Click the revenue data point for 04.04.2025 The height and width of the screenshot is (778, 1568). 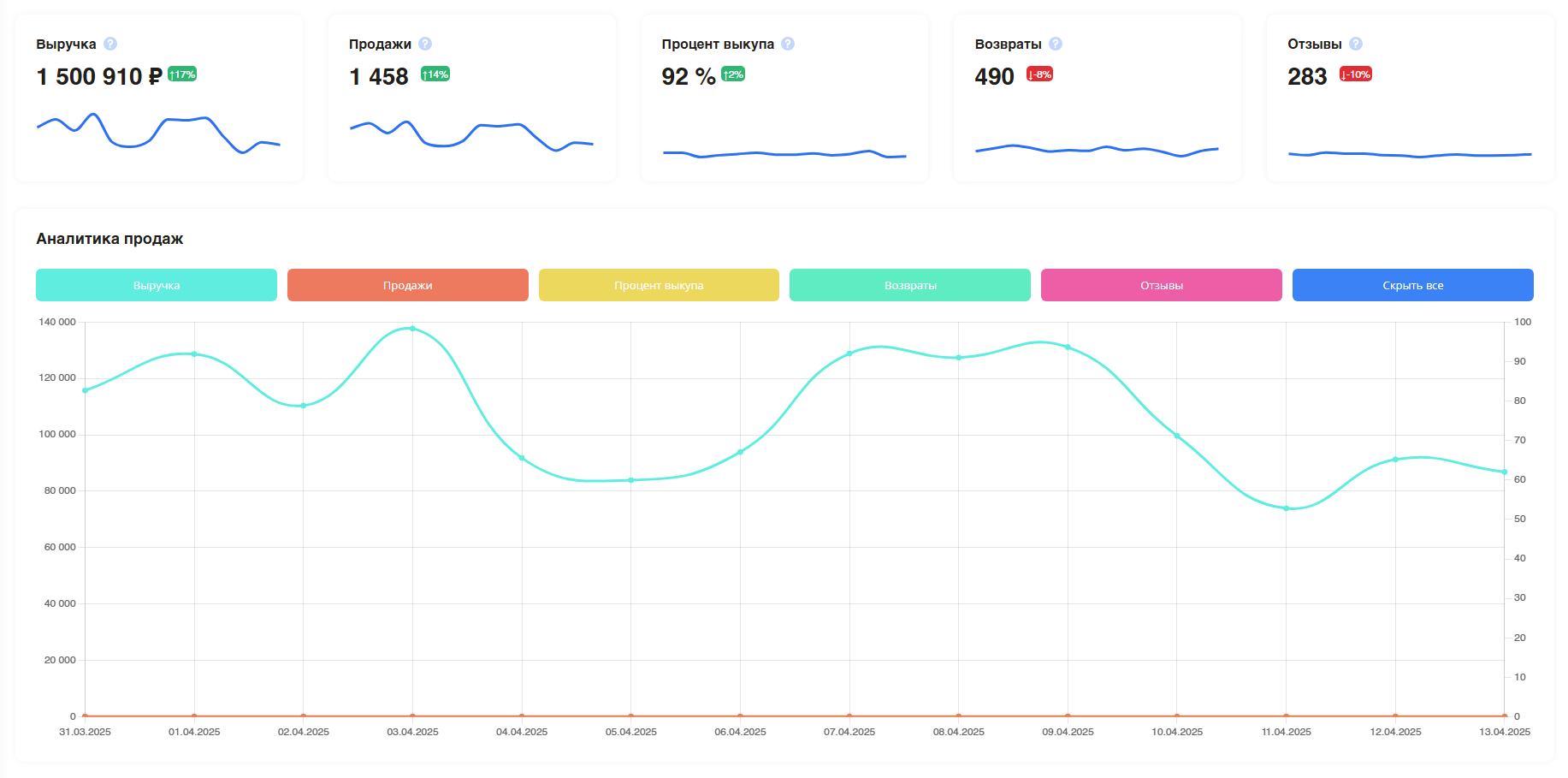[x=522, y=458]
